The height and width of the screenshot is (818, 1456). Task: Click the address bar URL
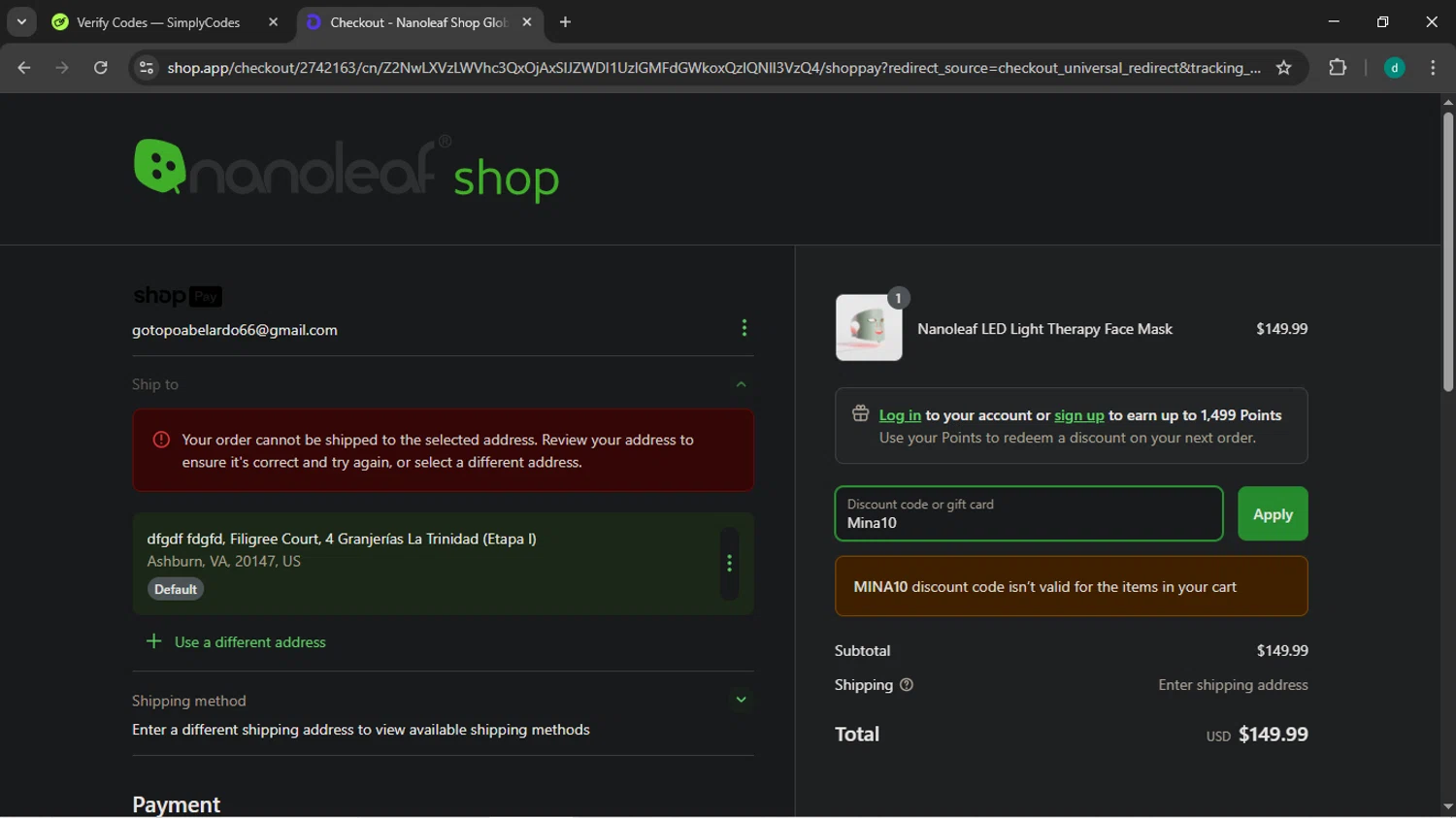point(713,68)
